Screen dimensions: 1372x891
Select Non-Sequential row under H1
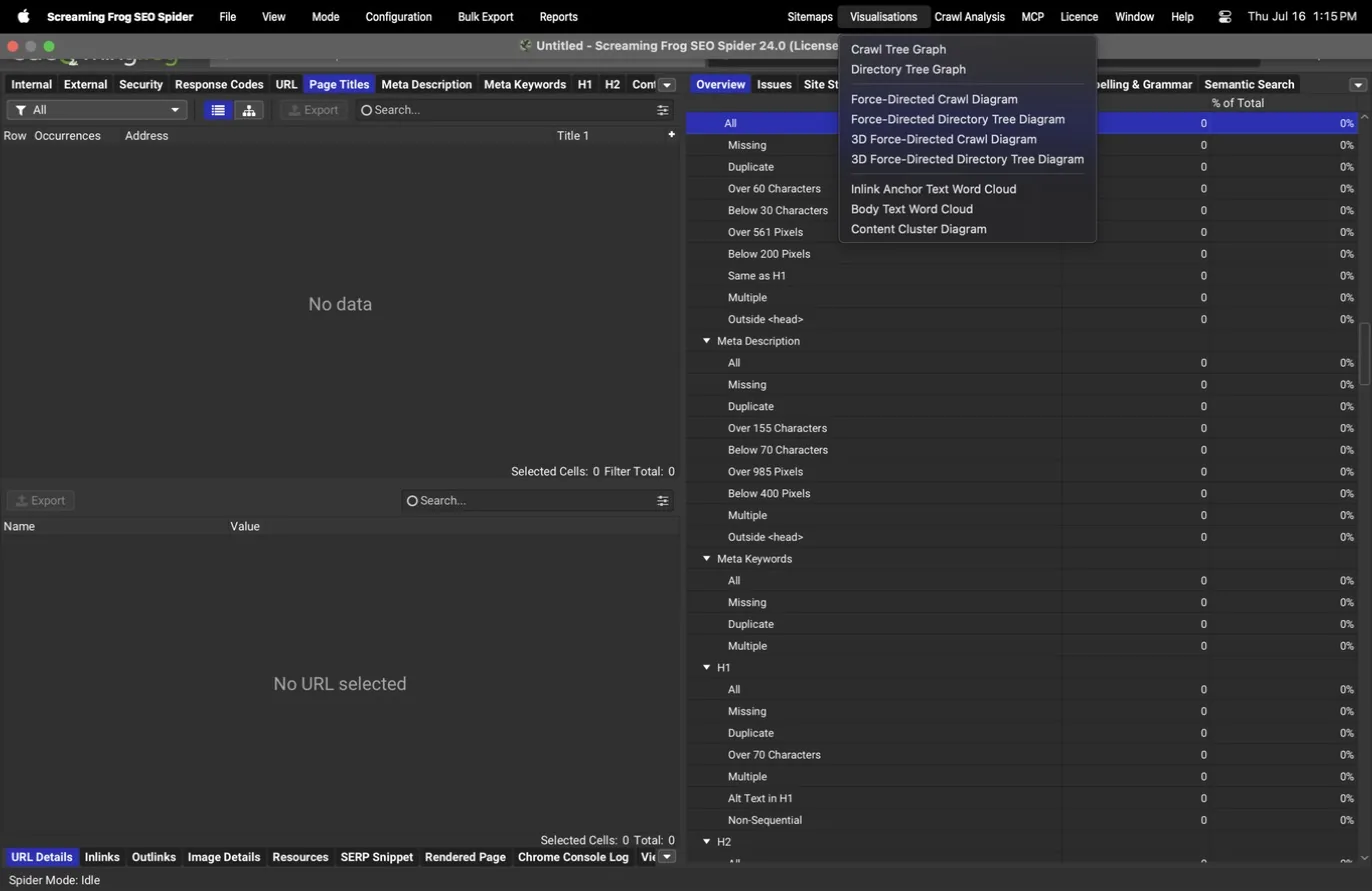(x=1022, y=820)
